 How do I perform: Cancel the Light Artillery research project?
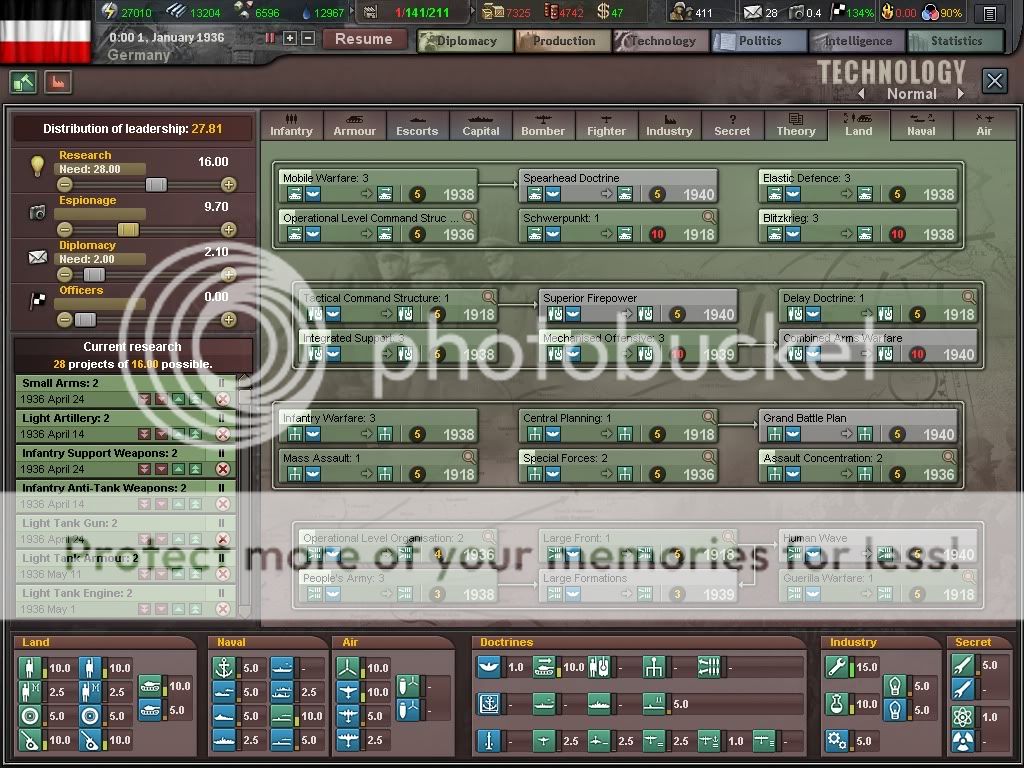(x=223, y=434)
